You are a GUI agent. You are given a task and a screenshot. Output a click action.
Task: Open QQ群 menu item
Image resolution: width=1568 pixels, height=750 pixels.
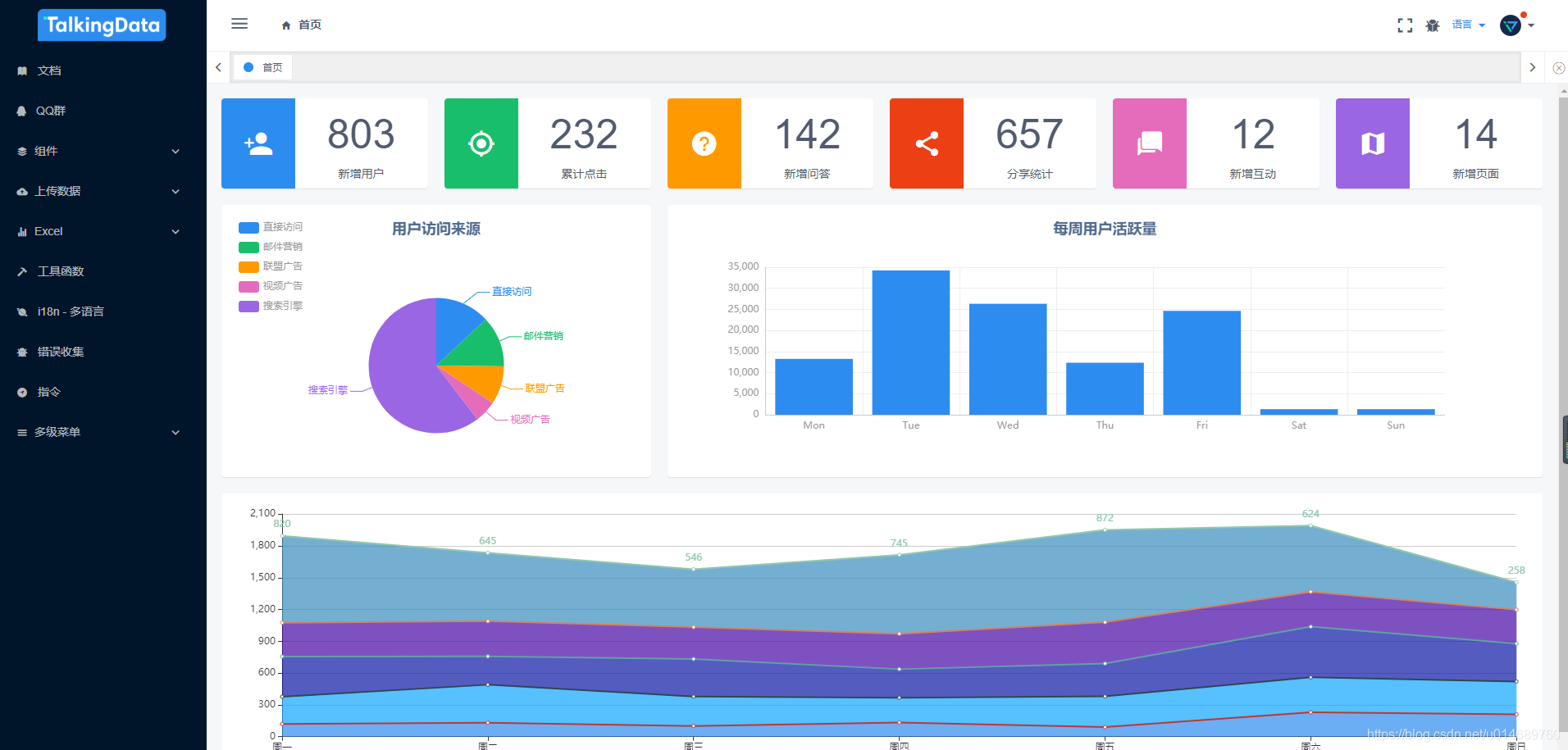point(103,111)
